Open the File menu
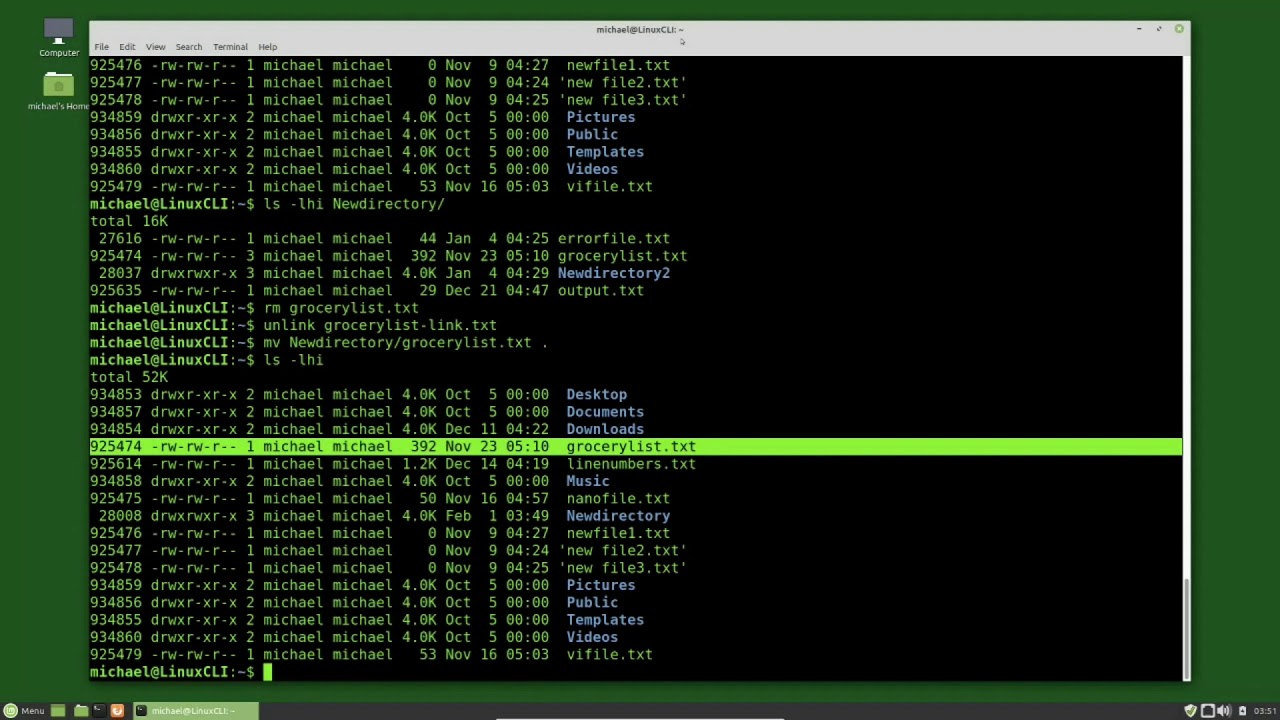Screen dimensions: 1280x720 [101, 47]
